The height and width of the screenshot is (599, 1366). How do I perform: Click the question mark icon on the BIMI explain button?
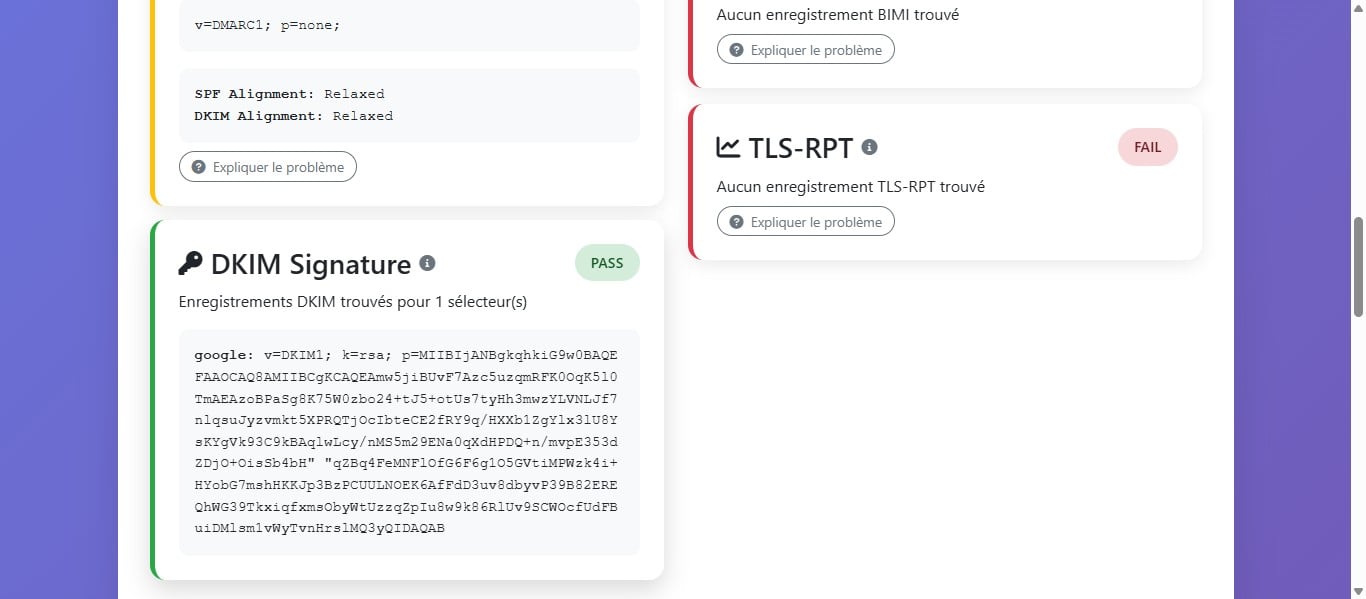pyautogui.click(x=737, y=49)
